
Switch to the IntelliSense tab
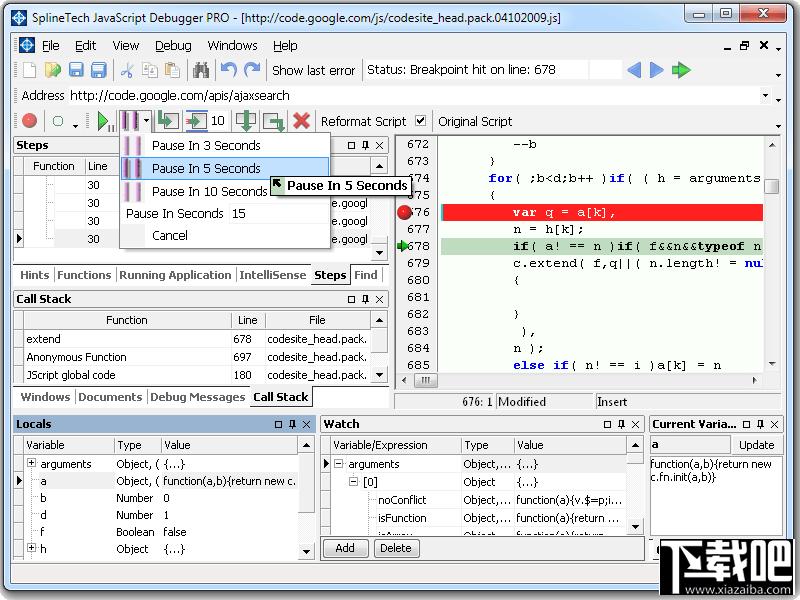pyautogui.click(x=272, y=275)
